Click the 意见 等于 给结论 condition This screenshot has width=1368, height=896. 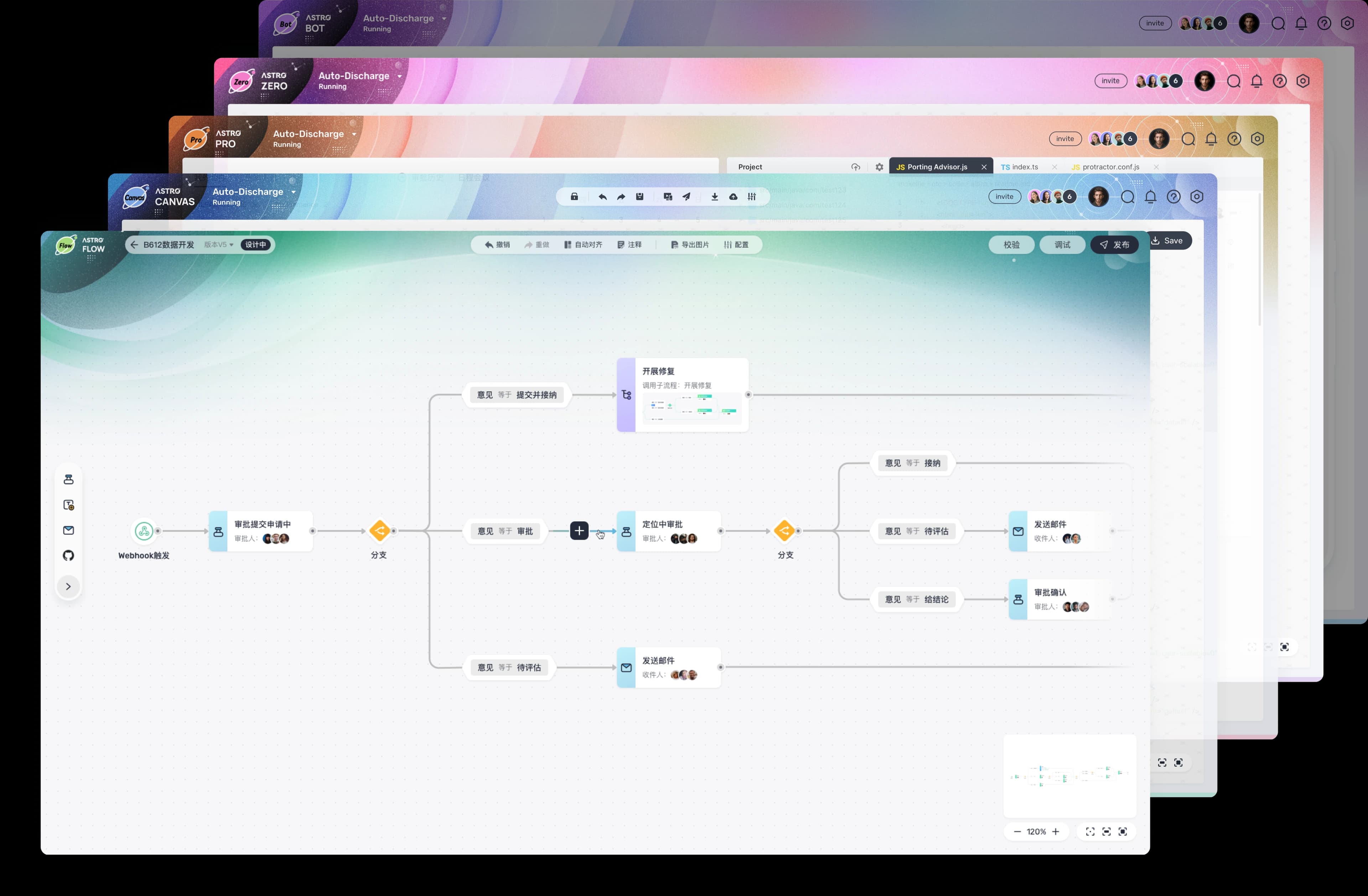tap(917, 599)
